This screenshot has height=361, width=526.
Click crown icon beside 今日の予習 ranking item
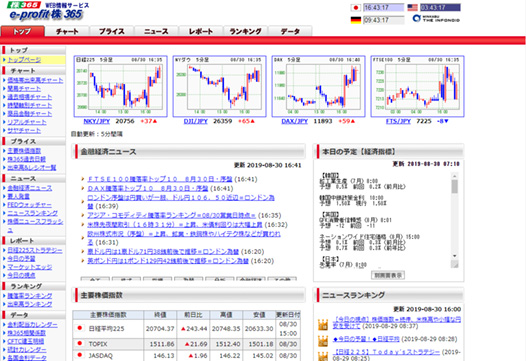tap(323, 341)
